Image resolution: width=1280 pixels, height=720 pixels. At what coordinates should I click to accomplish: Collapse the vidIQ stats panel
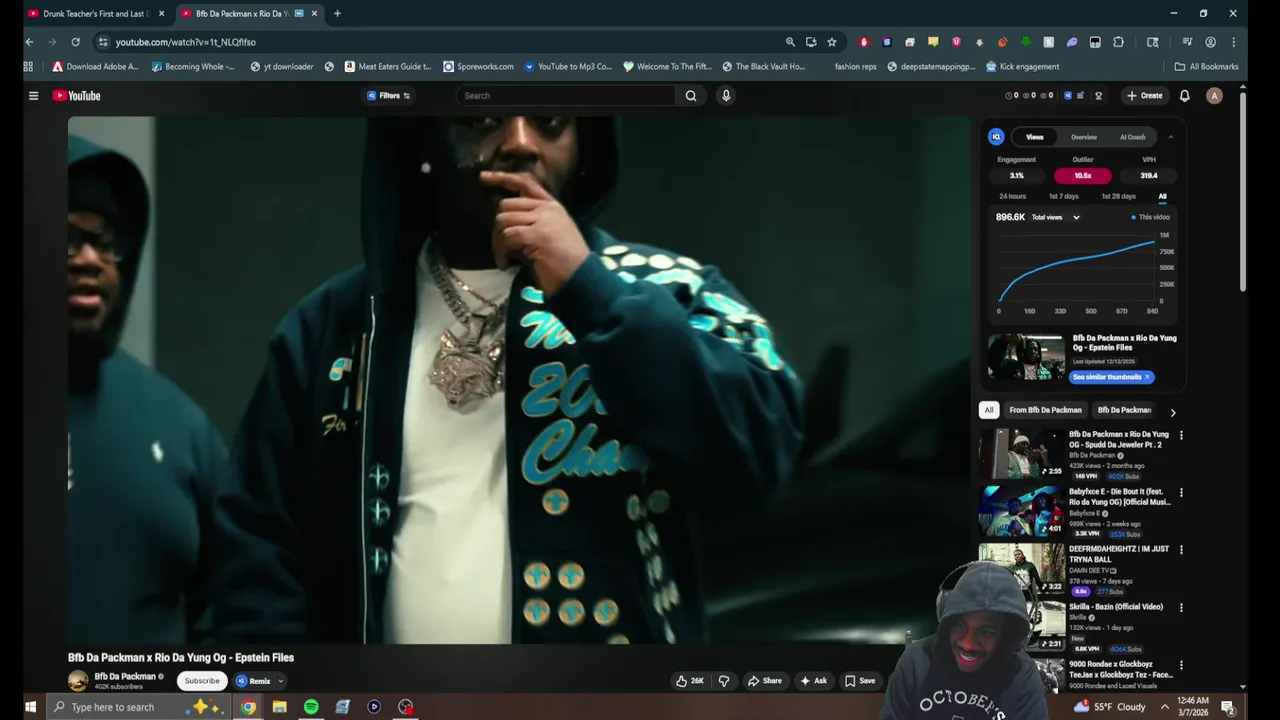(x=1170, y=137)
